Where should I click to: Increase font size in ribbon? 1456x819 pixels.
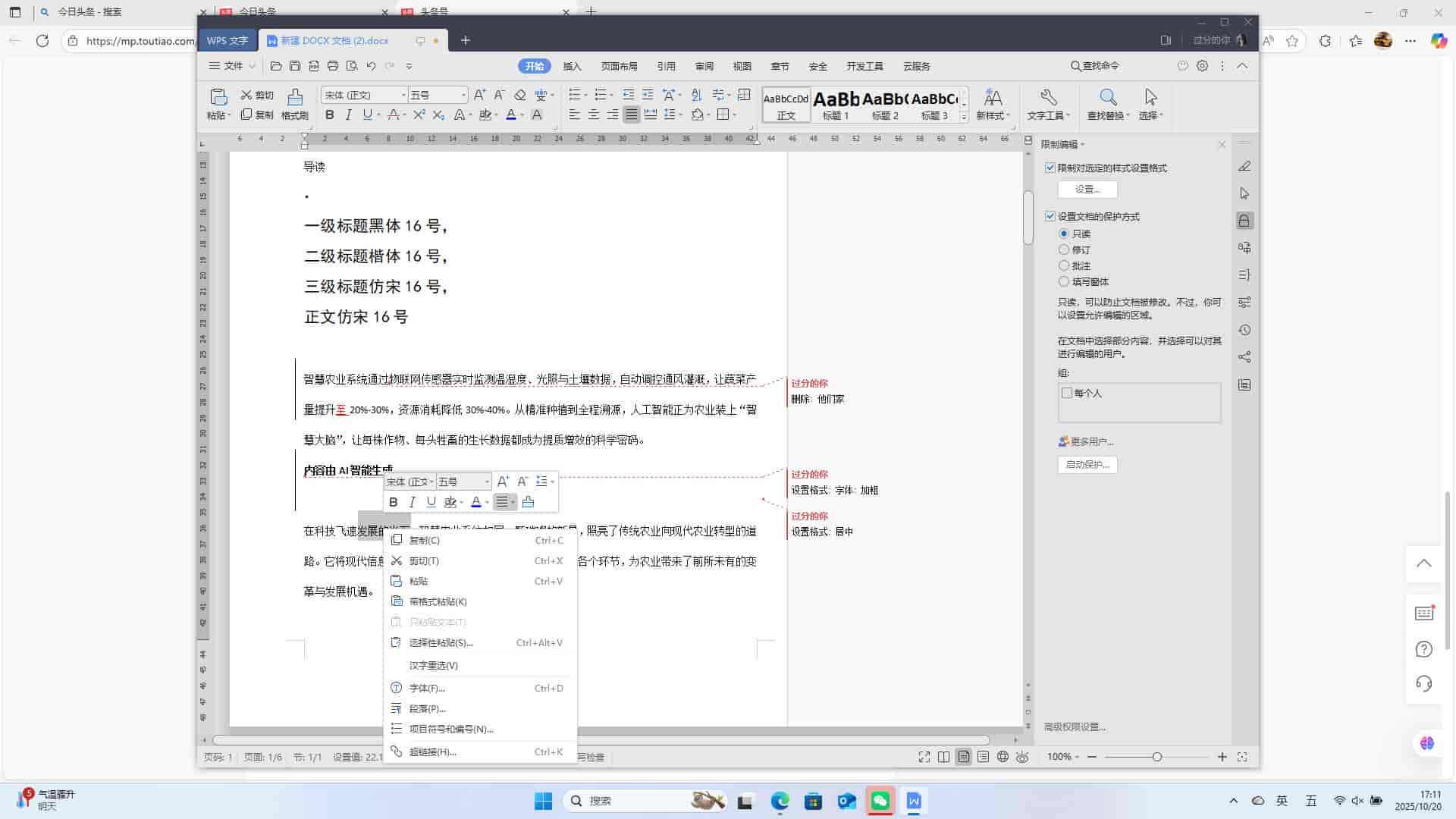pyautogui.click(x=479, y=95)
